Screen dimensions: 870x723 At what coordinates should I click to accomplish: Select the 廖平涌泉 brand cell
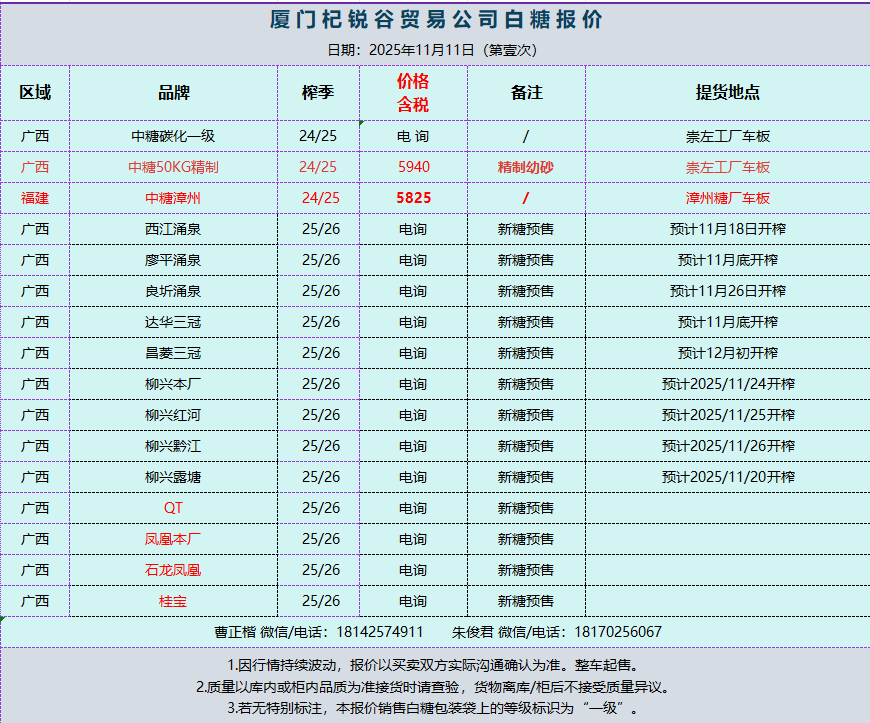pyautogui.click(x=174, y=260)
